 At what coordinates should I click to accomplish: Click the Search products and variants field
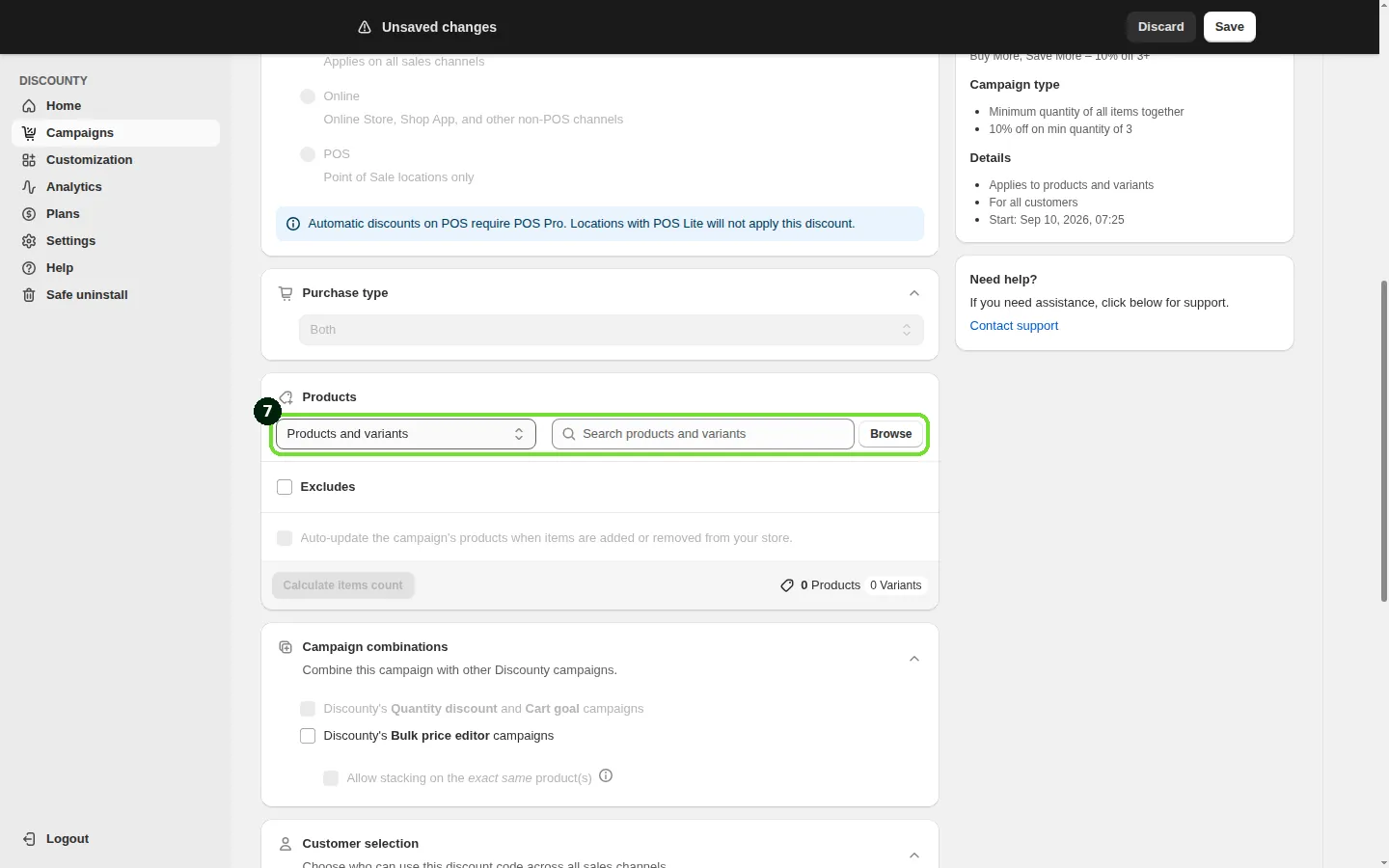pyautogui.click(x=703, y=434)
